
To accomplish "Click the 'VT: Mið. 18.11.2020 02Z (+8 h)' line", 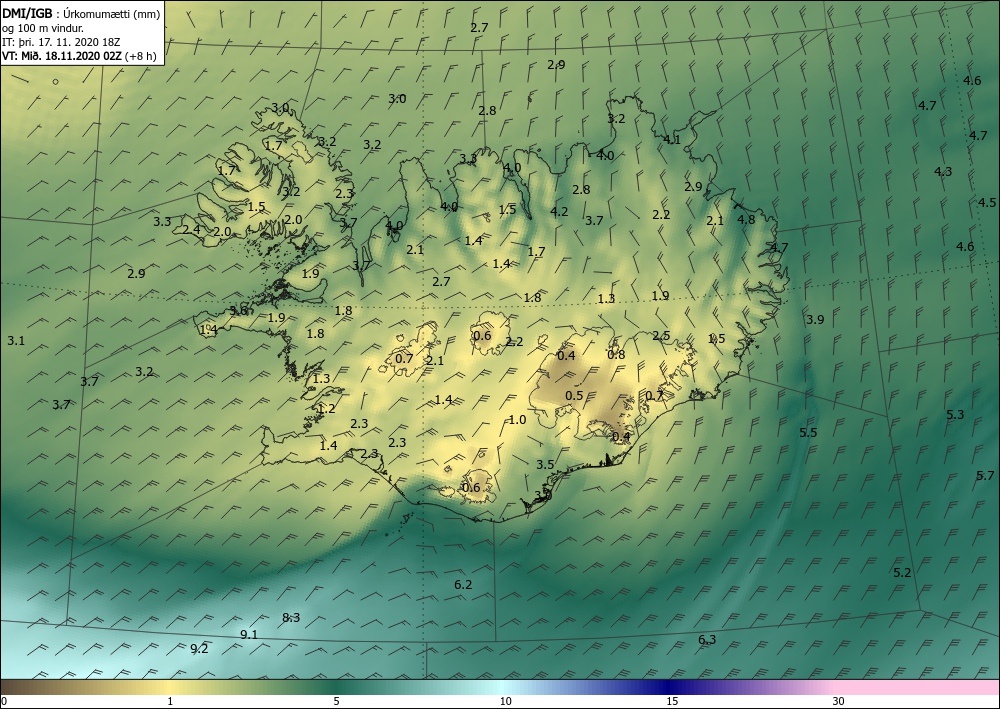I will pos(80,55).
